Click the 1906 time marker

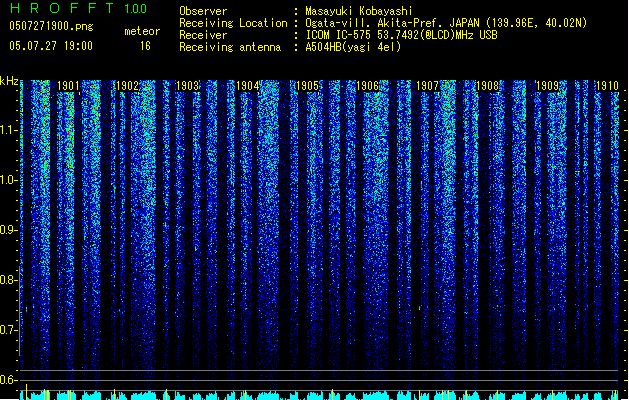point(367,86)
